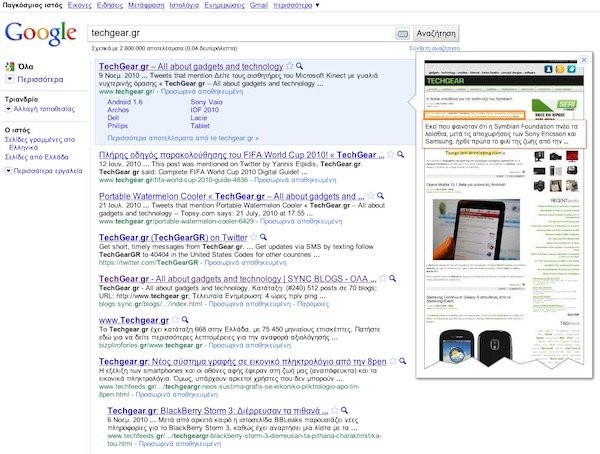Star the TechGearGR on Twitter result

pos(254,237)
